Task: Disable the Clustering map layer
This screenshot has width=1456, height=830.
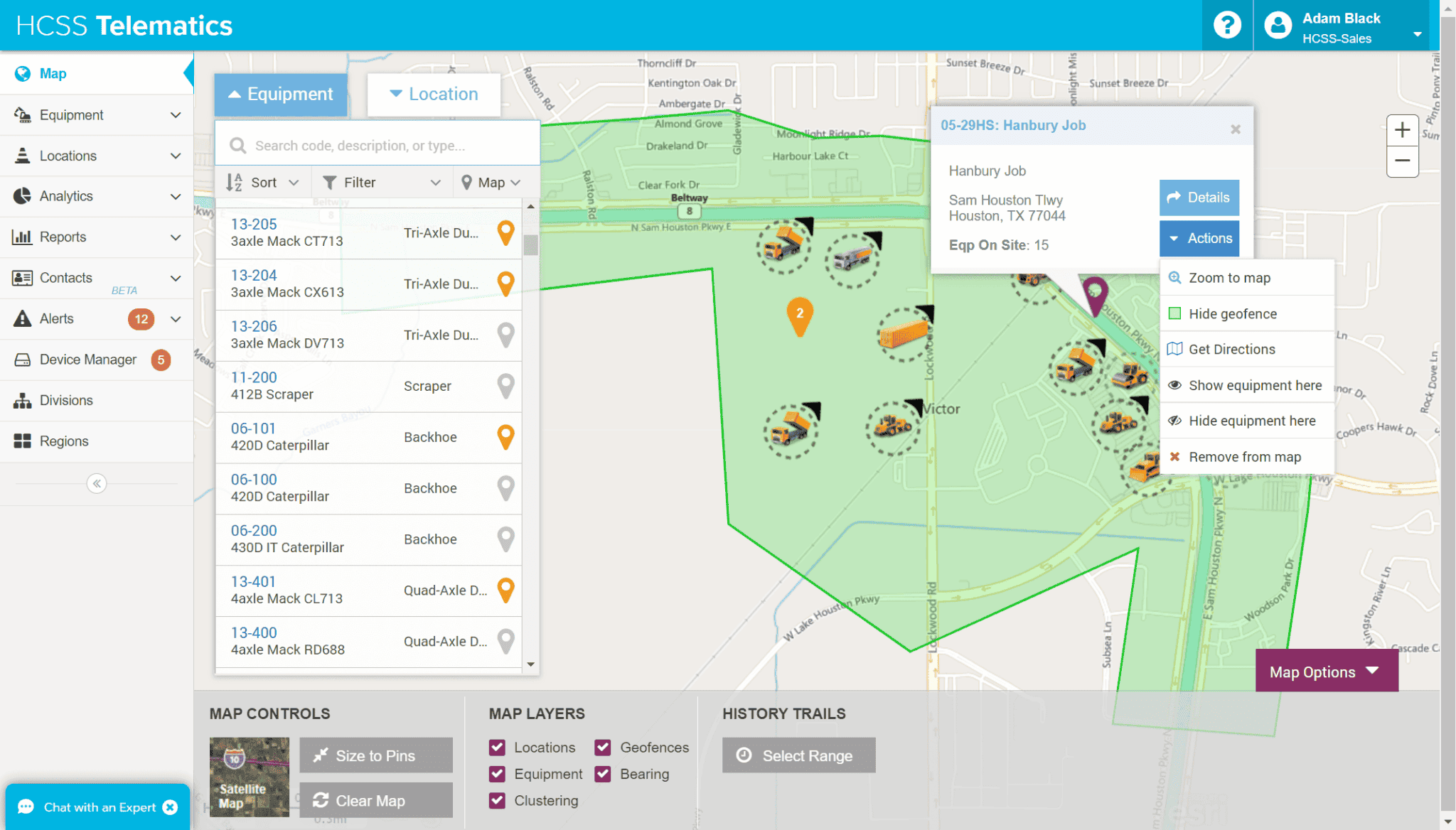Action: coord(497,801)
